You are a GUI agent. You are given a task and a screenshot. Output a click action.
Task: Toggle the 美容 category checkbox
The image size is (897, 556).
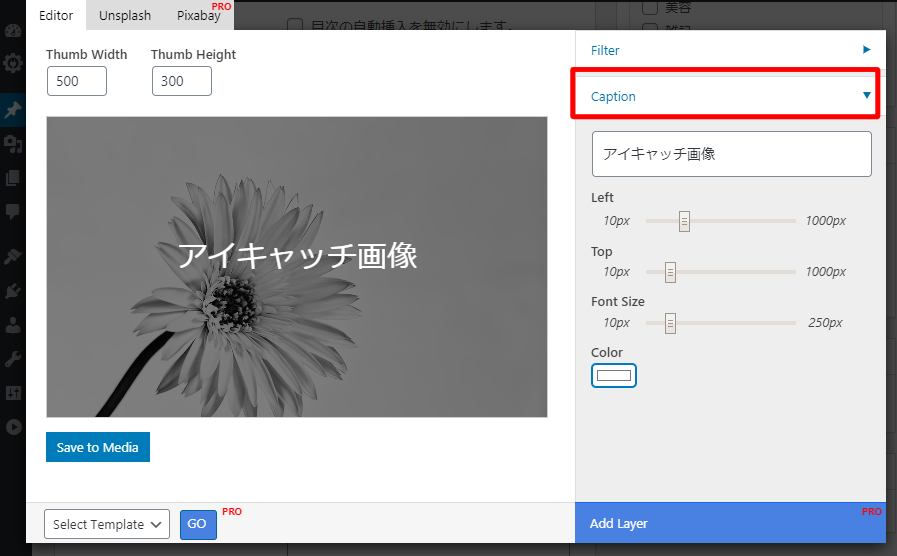(x=650, y=7)
